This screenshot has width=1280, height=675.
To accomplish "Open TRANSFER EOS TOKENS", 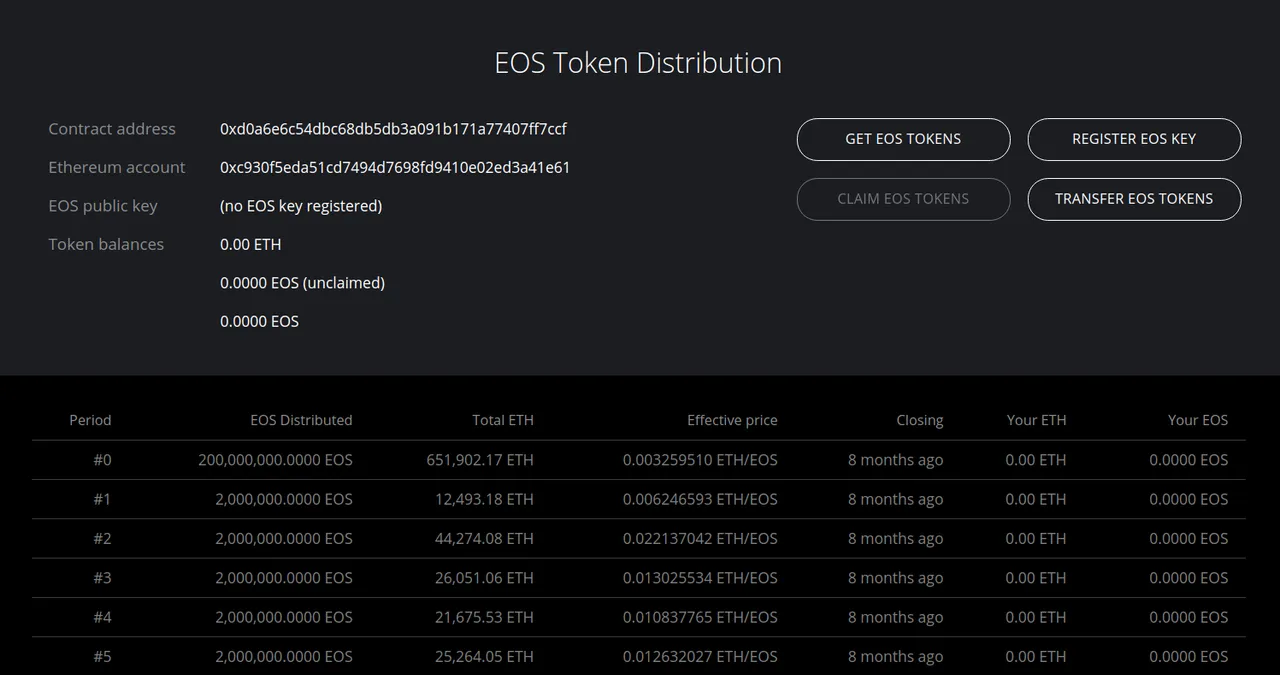I will 1134,199.
